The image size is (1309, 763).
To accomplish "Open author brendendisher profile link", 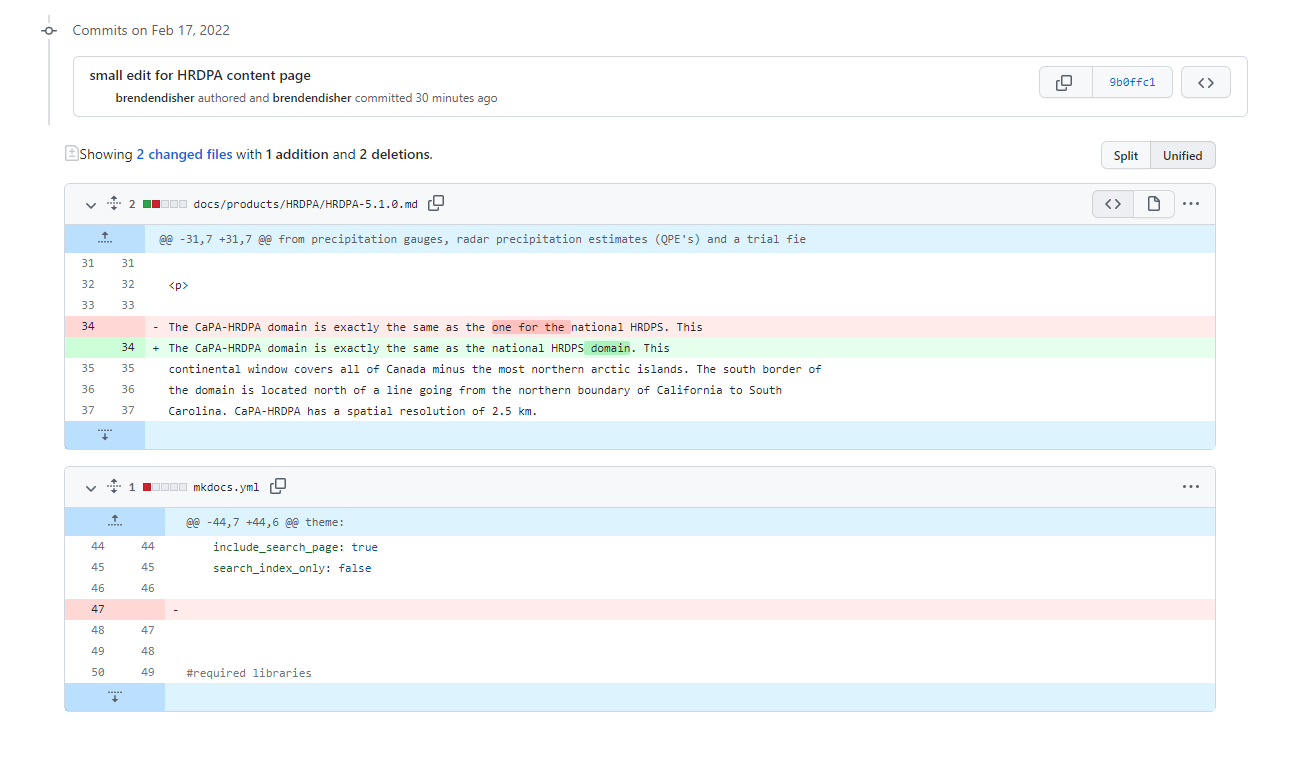I will [155, 98].
